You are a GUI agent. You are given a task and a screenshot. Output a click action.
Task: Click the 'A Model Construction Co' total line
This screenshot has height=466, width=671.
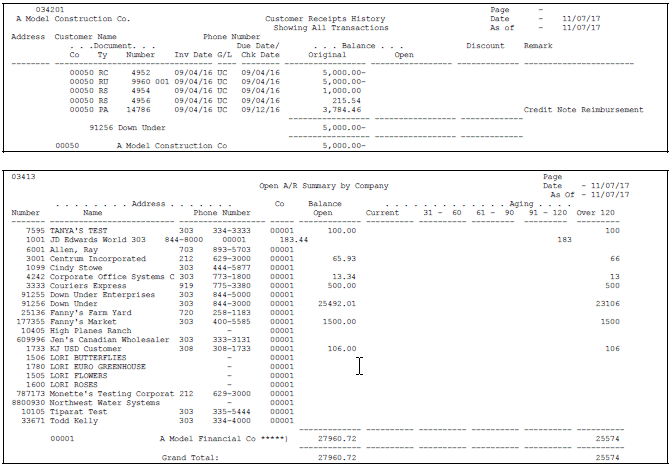(x=172, y=146)
